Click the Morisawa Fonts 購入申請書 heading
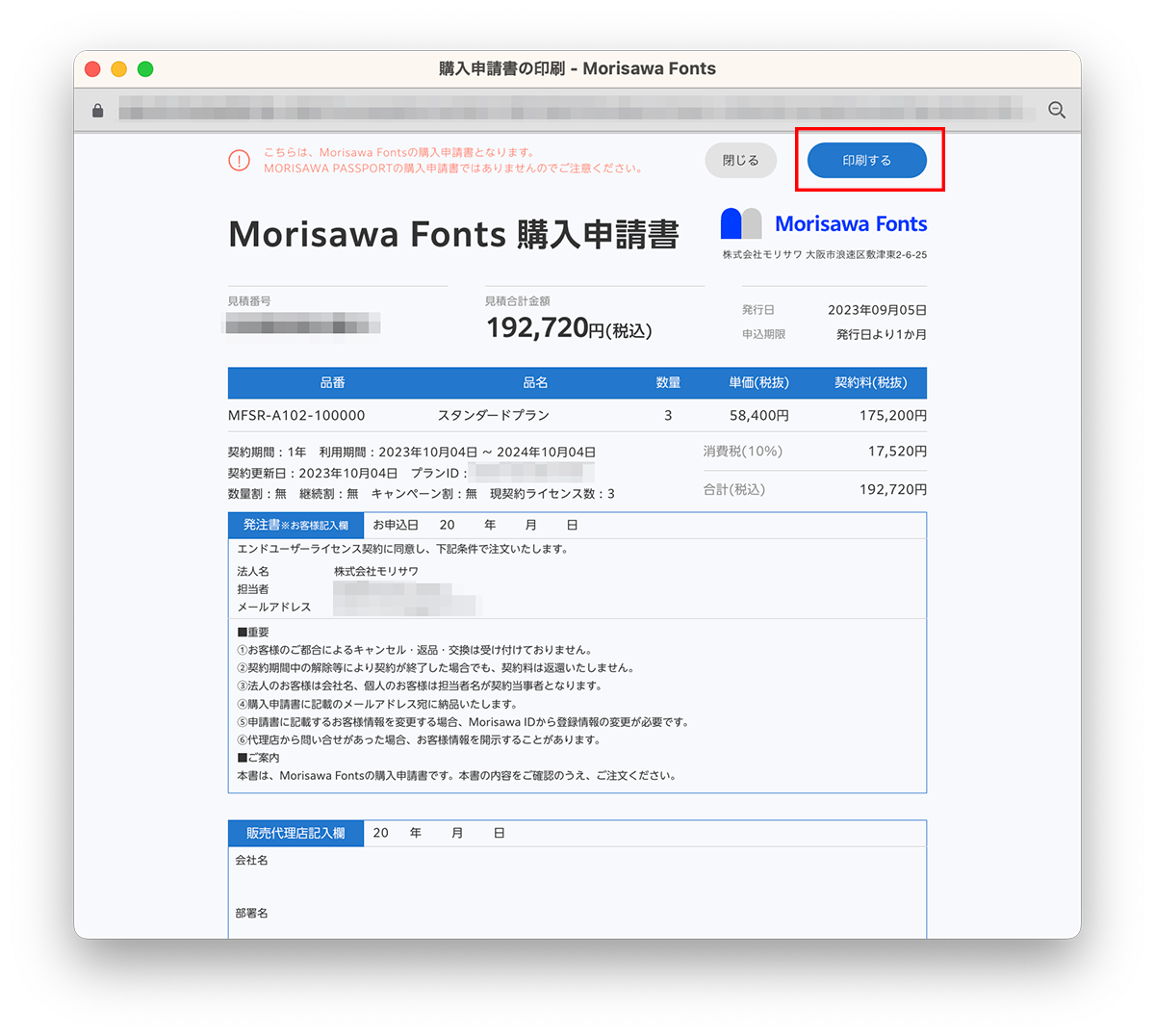Image resolution: width=1155 pixels, height=1036 pixels. click(x=453, y=235)
